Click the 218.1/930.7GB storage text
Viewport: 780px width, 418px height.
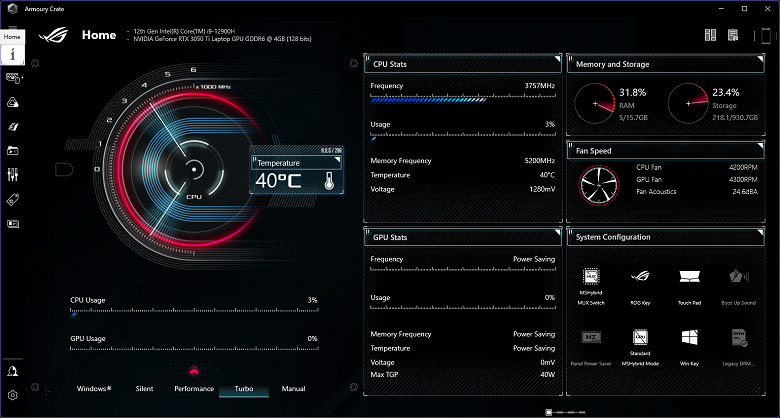click(x=735, y=117)
